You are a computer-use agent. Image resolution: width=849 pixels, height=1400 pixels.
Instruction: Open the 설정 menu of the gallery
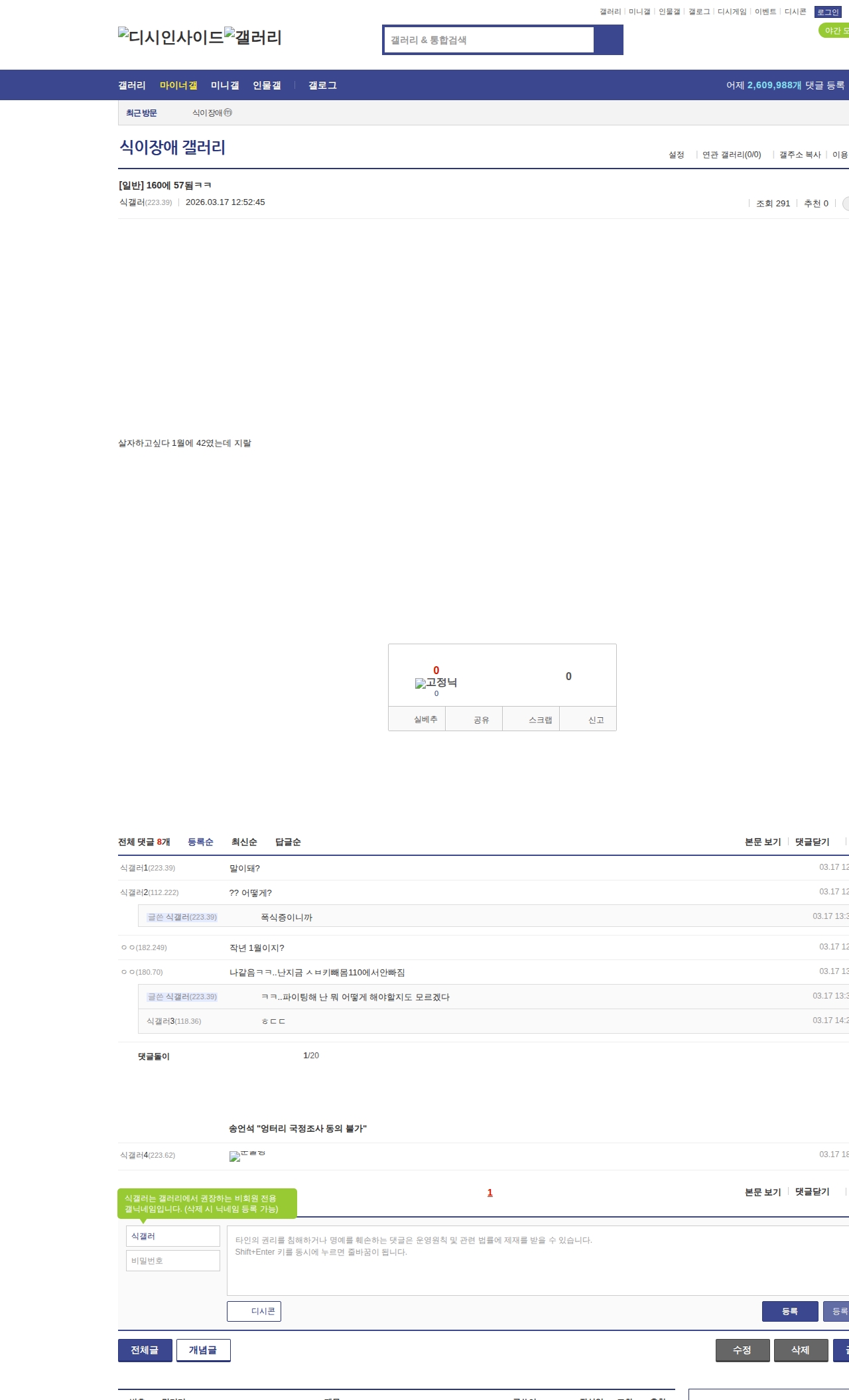coord(676,155)
